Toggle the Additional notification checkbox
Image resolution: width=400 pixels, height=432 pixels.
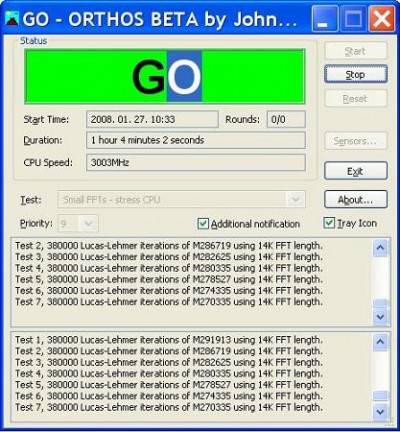[x=203, y=223]
